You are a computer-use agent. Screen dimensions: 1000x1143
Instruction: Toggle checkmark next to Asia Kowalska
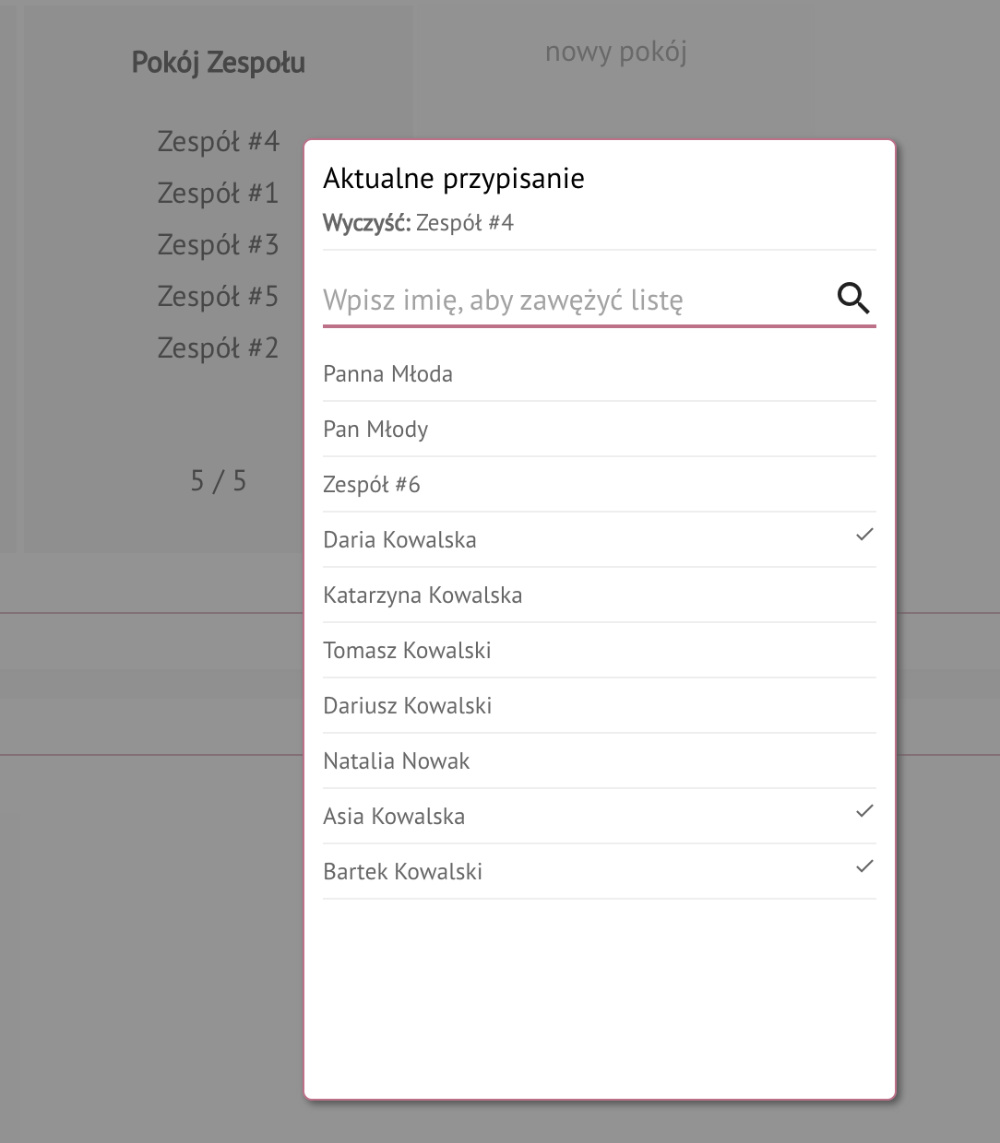tap(864, 811)
